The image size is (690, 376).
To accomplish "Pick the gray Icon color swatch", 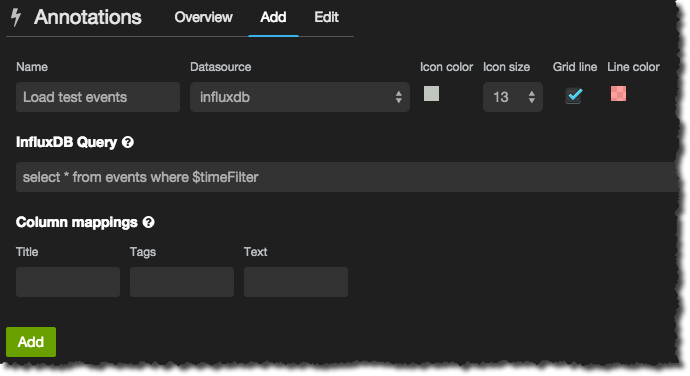I will click(x=431, y=94).
